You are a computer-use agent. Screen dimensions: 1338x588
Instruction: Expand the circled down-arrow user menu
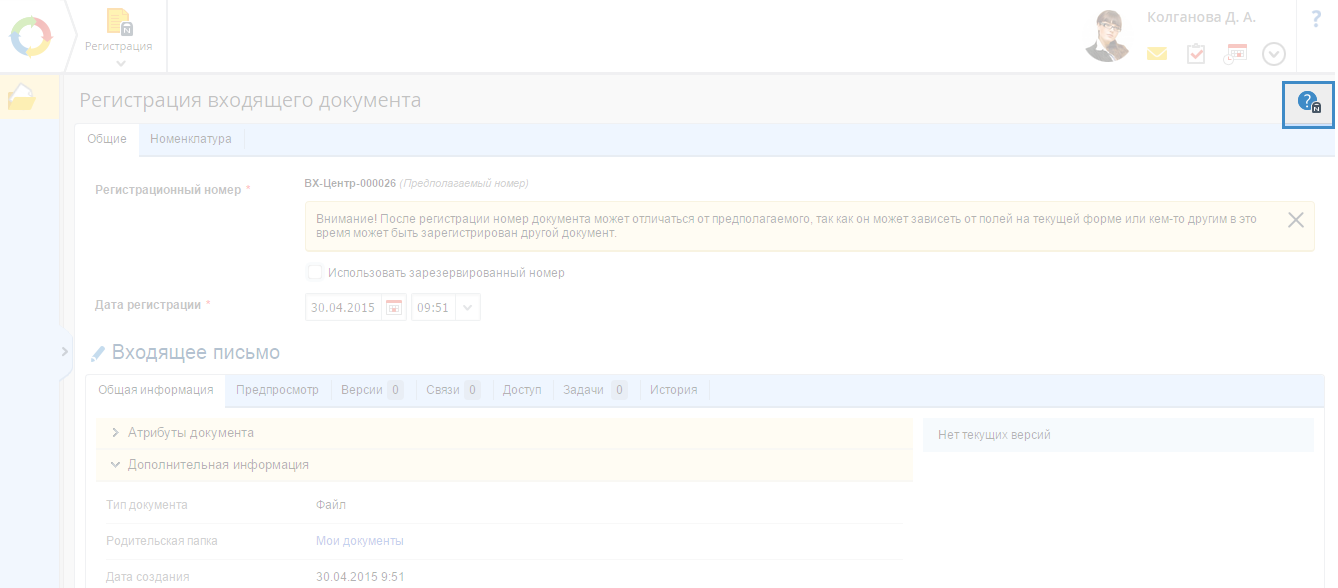(x=1274, y=54)
